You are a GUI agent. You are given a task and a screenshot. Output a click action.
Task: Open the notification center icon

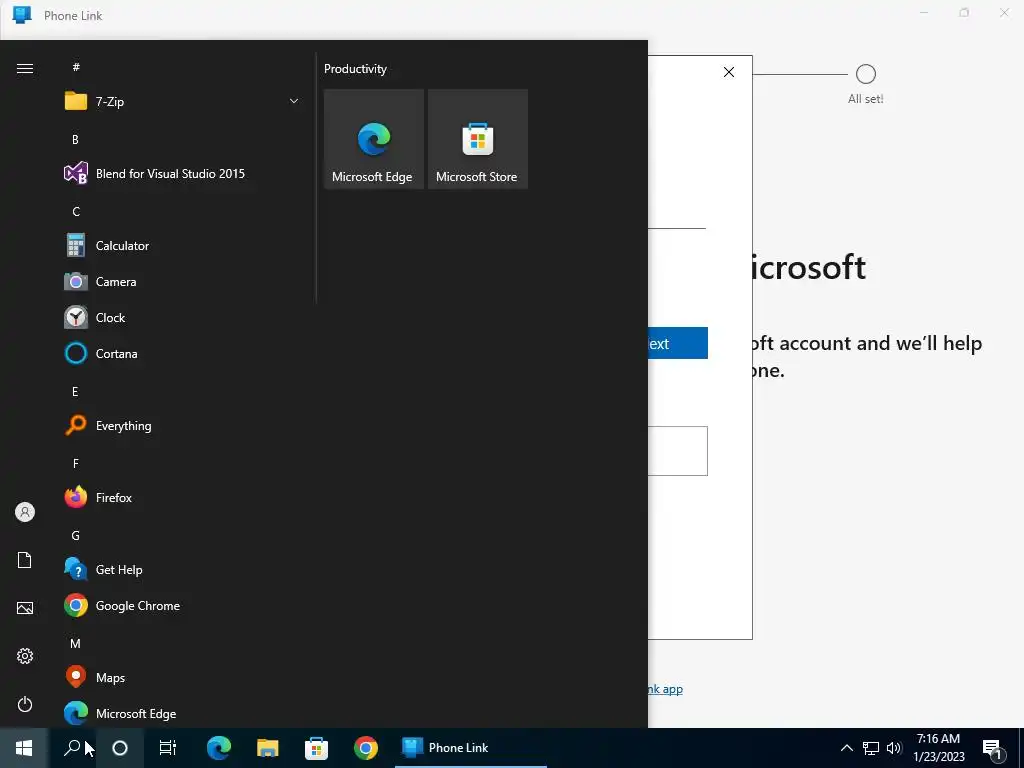pos(993,749)
